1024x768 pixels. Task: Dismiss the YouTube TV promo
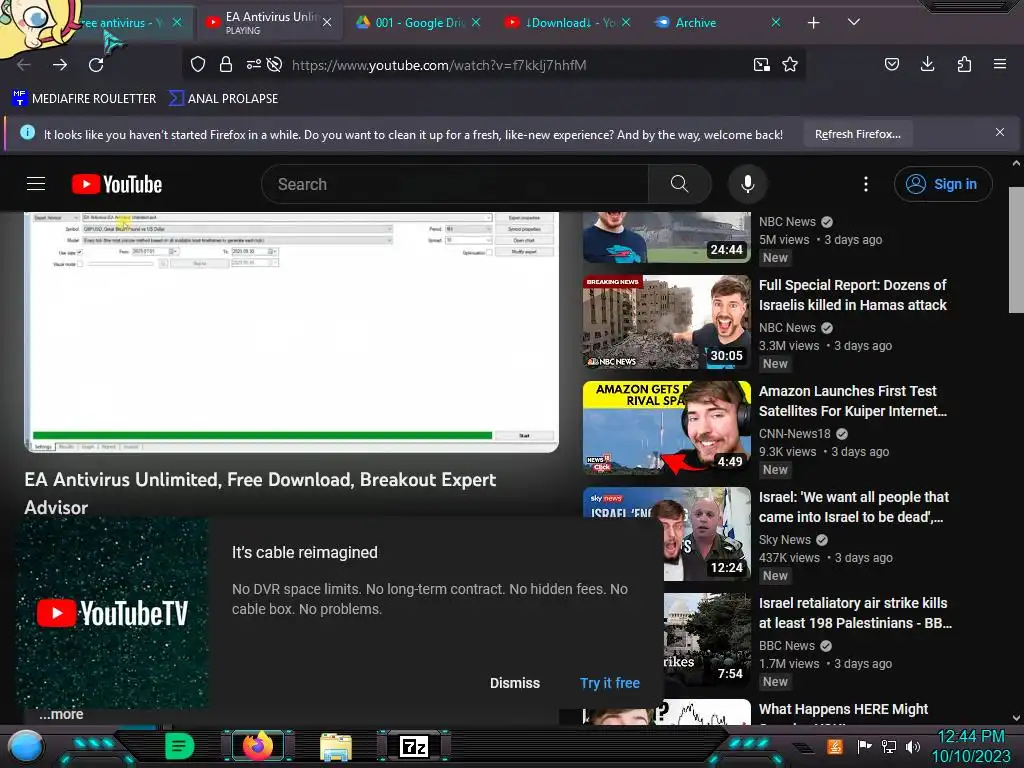click(515, 683)
